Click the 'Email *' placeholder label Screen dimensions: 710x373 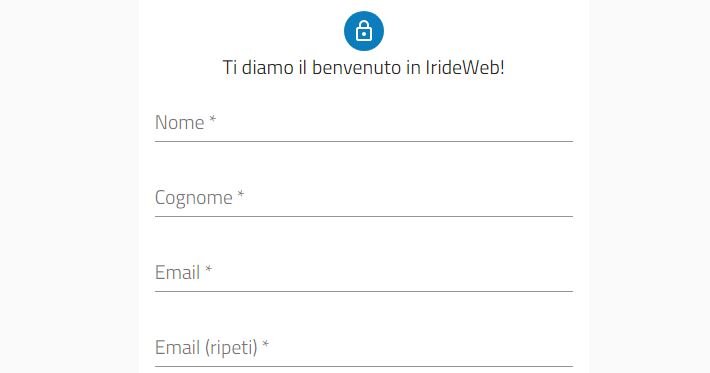coord(183,273)
